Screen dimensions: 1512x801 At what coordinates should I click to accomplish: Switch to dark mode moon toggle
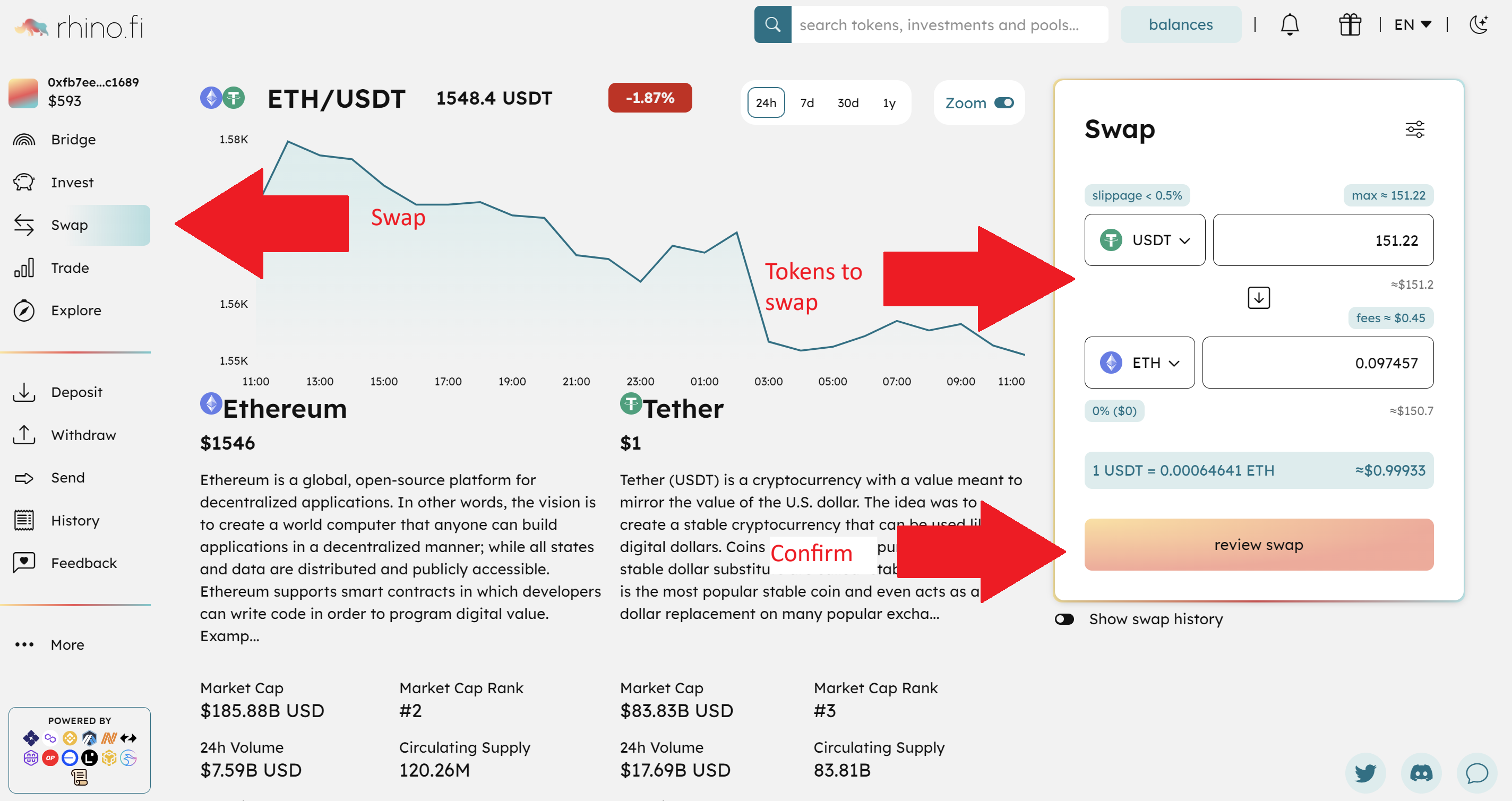[x=1478, y=24]
